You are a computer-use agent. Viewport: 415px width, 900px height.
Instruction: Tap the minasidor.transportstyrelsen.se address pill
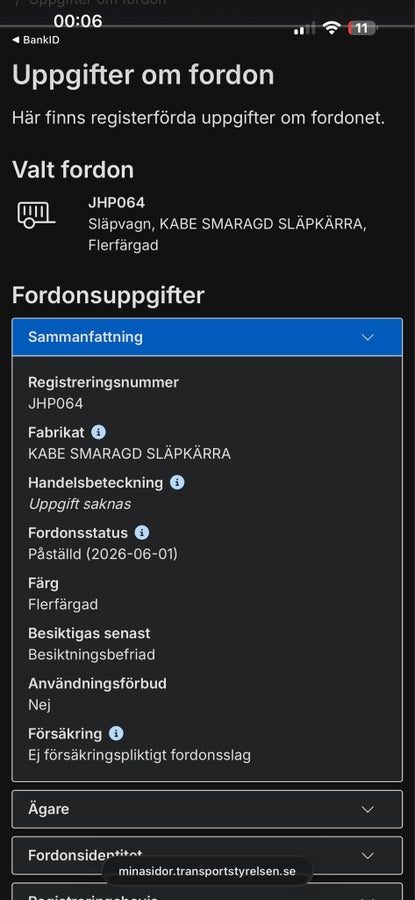click(207, 871)
